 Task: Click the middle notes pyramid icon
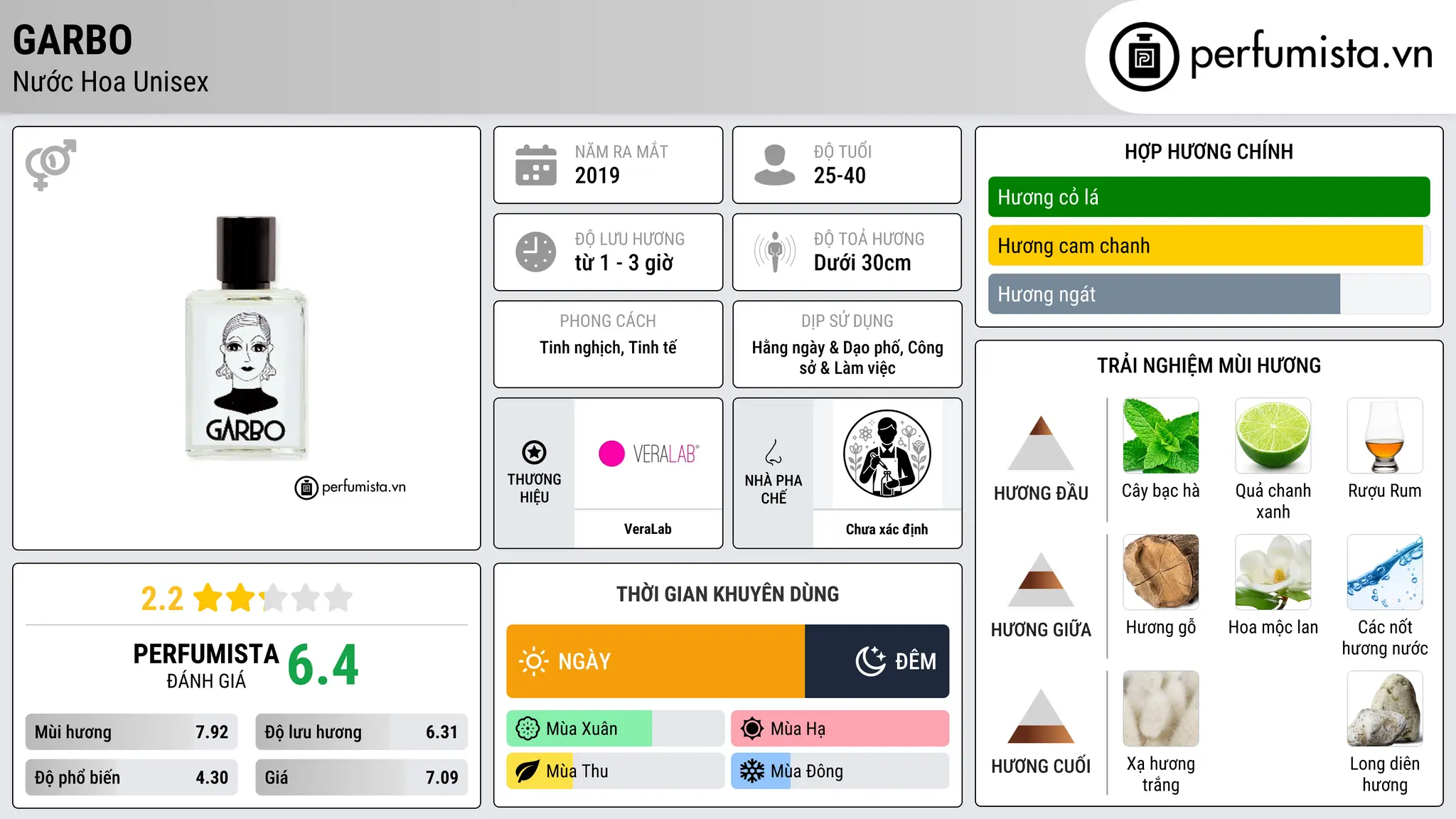click(x=1041, y=579)
